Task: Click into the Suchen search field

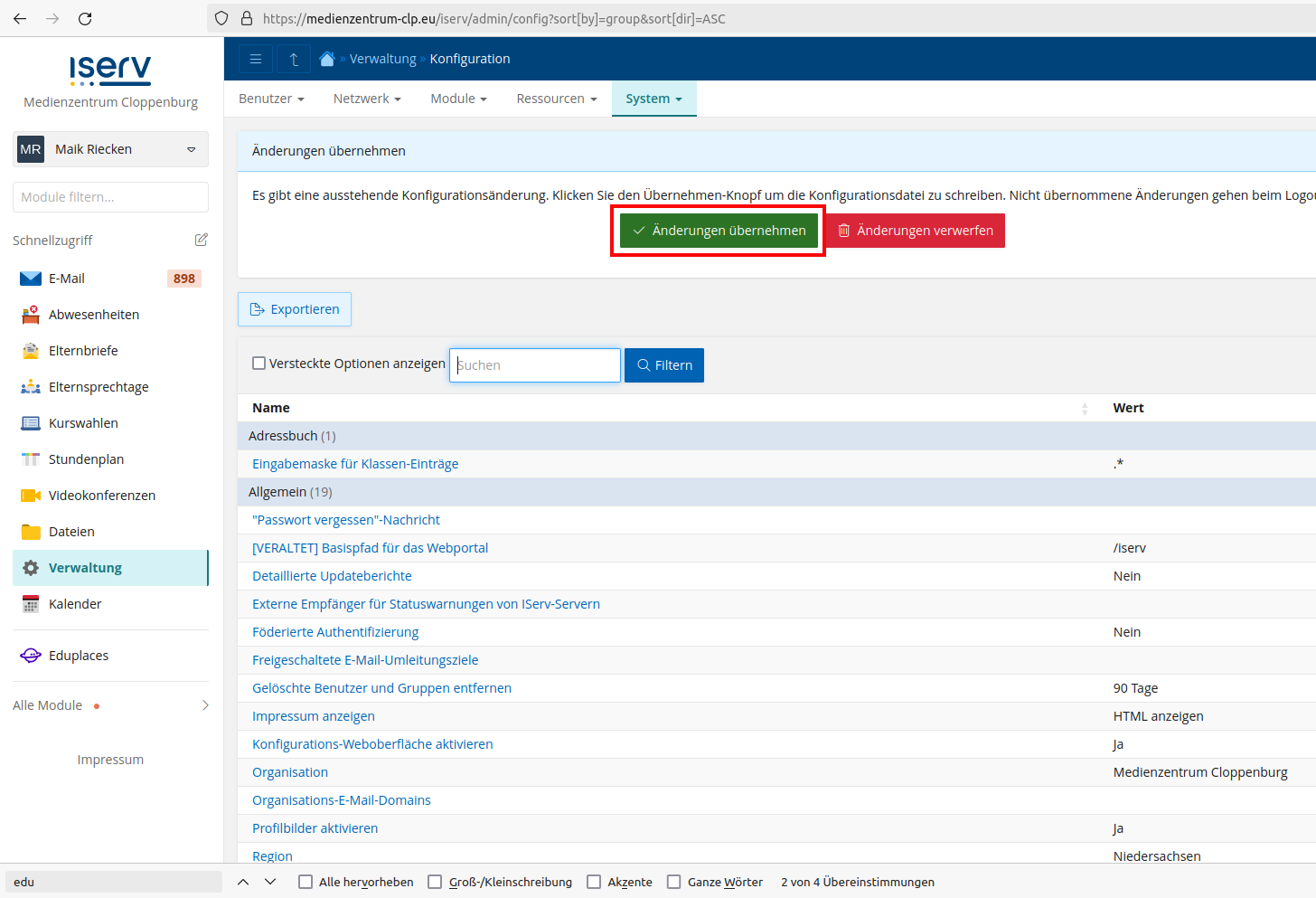Action: [535, 365]
